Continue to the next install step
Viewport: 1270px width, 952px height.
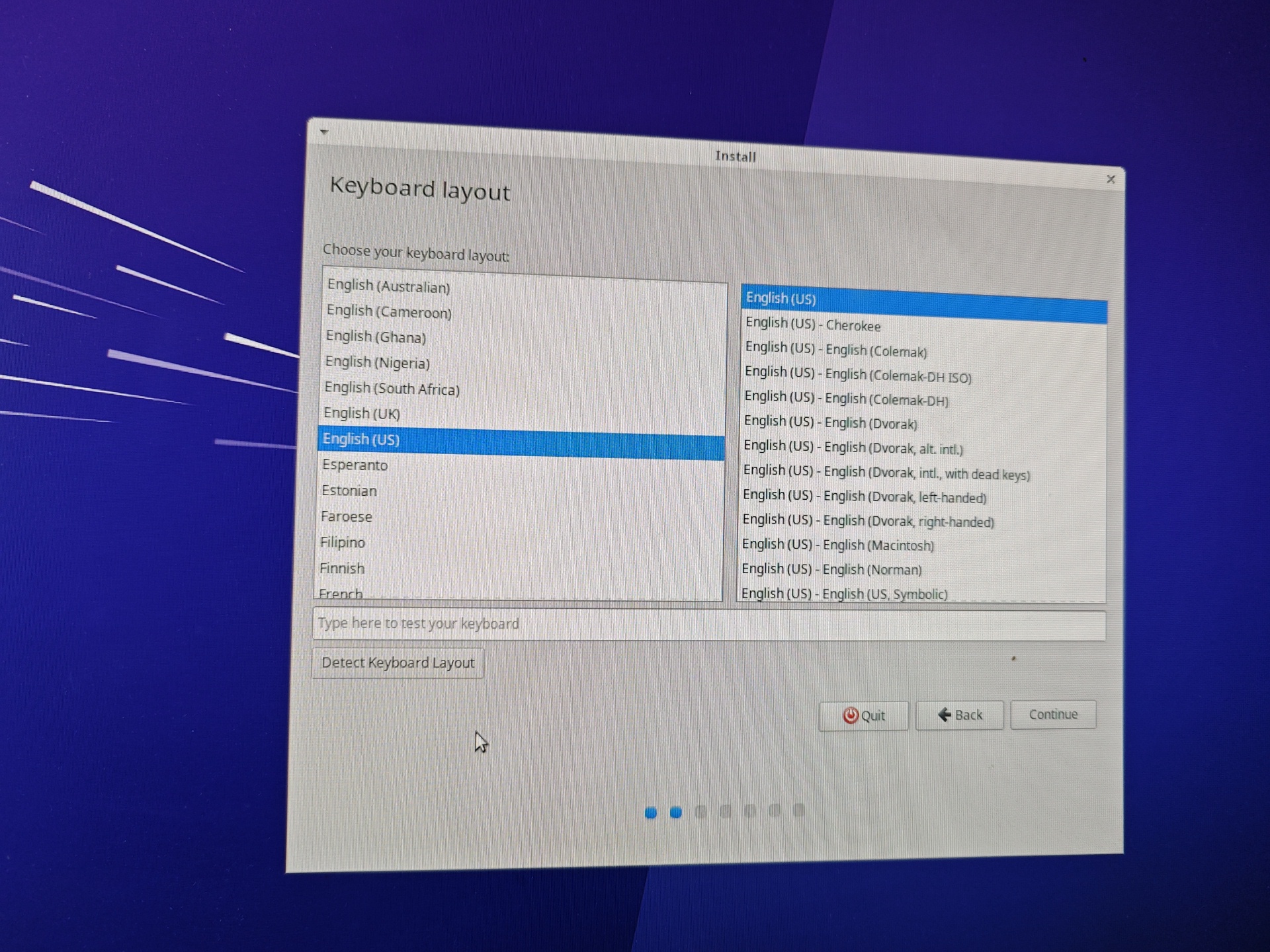pyautogui.click(x=1053, y=715)
